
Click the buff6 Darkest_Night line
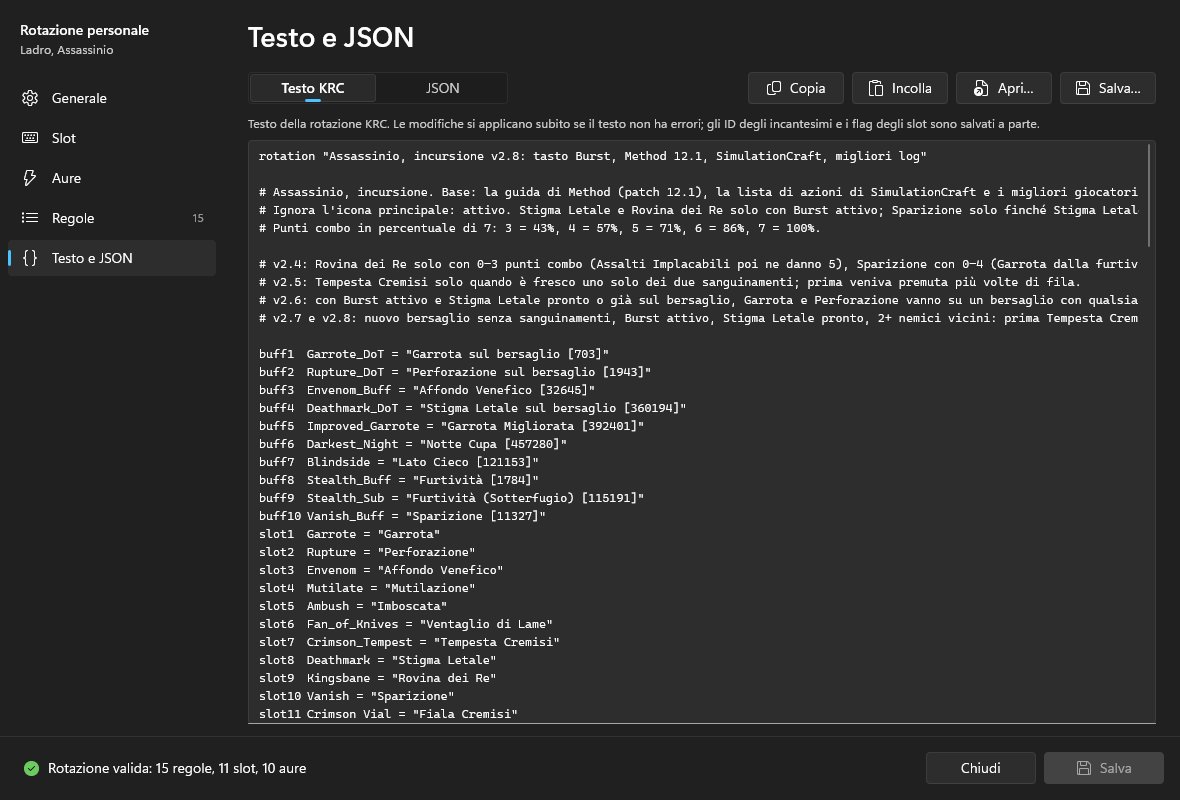pos(412,444)
